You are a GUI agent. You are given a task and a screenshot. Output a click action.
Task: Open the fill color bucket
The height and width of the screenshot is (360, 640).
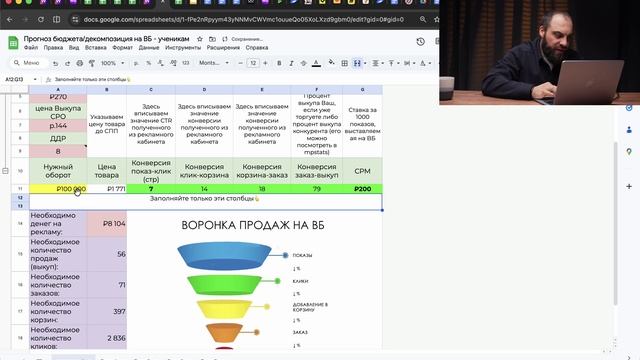tap(331, 63)
